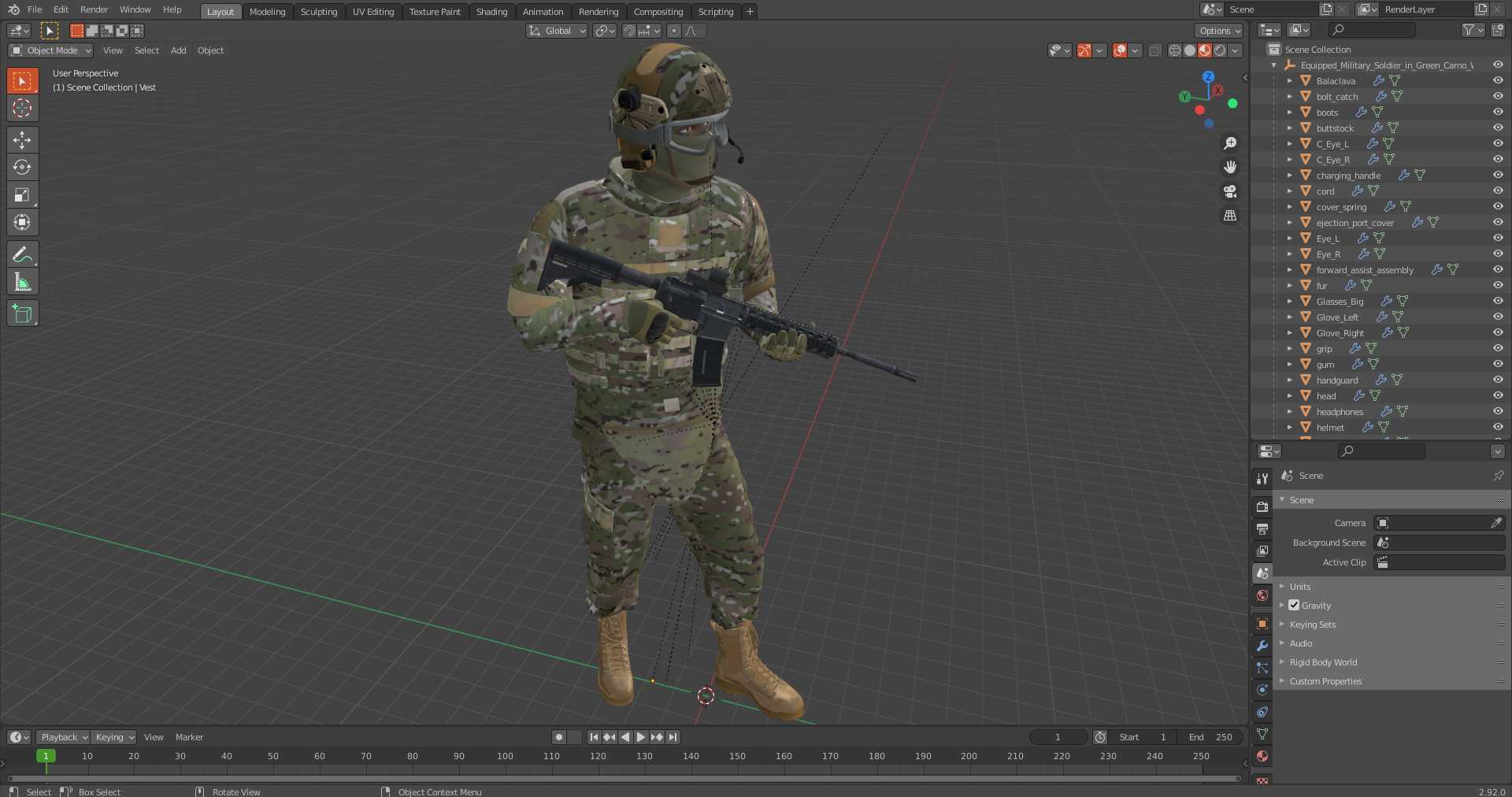Image resolution: width=1512 pixels, height=797 pixels.
Task: Open the World properties tab
Action: 1262,595
